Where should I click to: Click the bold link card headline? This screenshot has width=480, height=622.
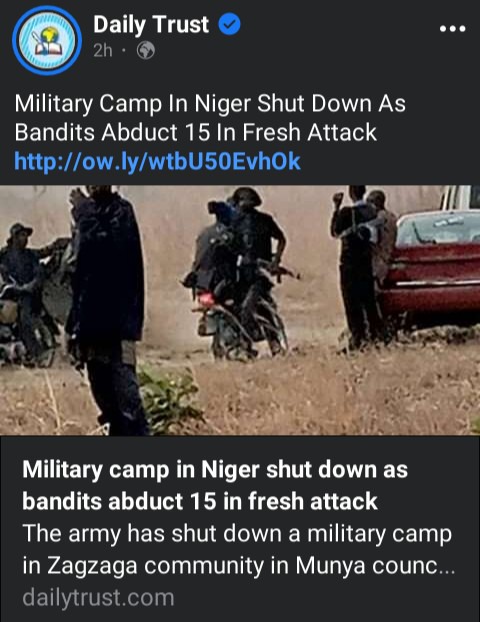click(x=215, y=485)
